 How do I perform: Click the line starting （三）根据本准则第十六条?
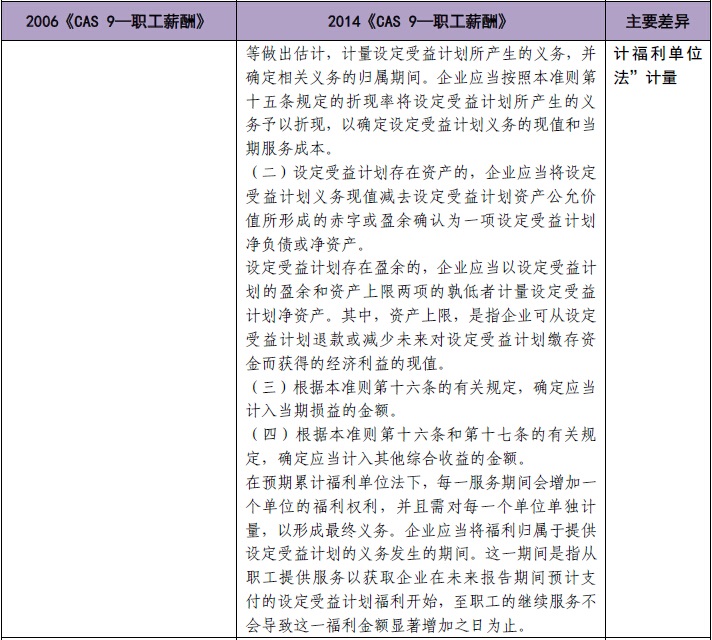[x=420, y=387]
